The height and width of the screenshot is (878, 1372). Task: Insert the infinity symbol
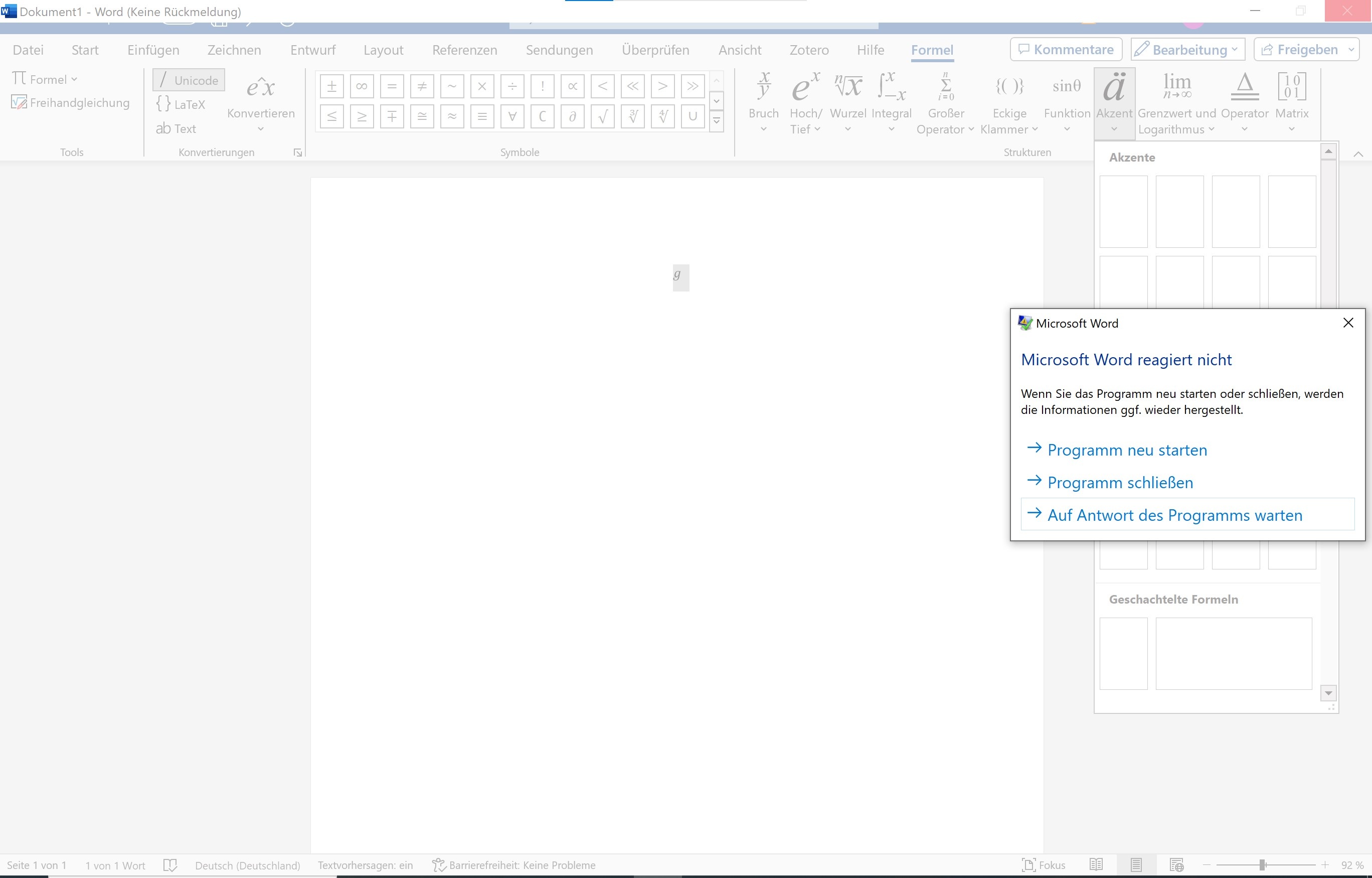click(x=361, y=86)
